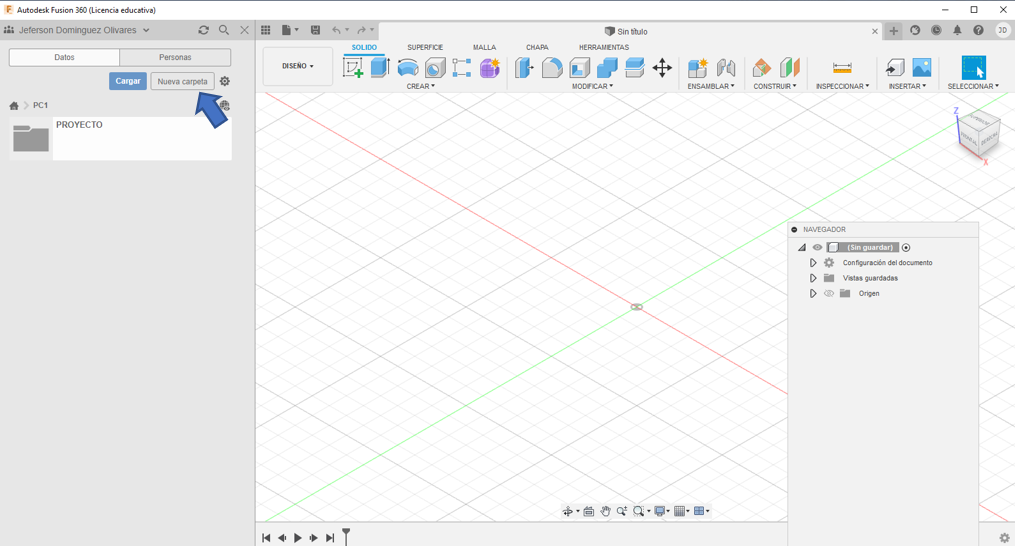1015x546 pixels.
Task: Switch to the CHAPA tab
Action: click(x=537, y=47)
